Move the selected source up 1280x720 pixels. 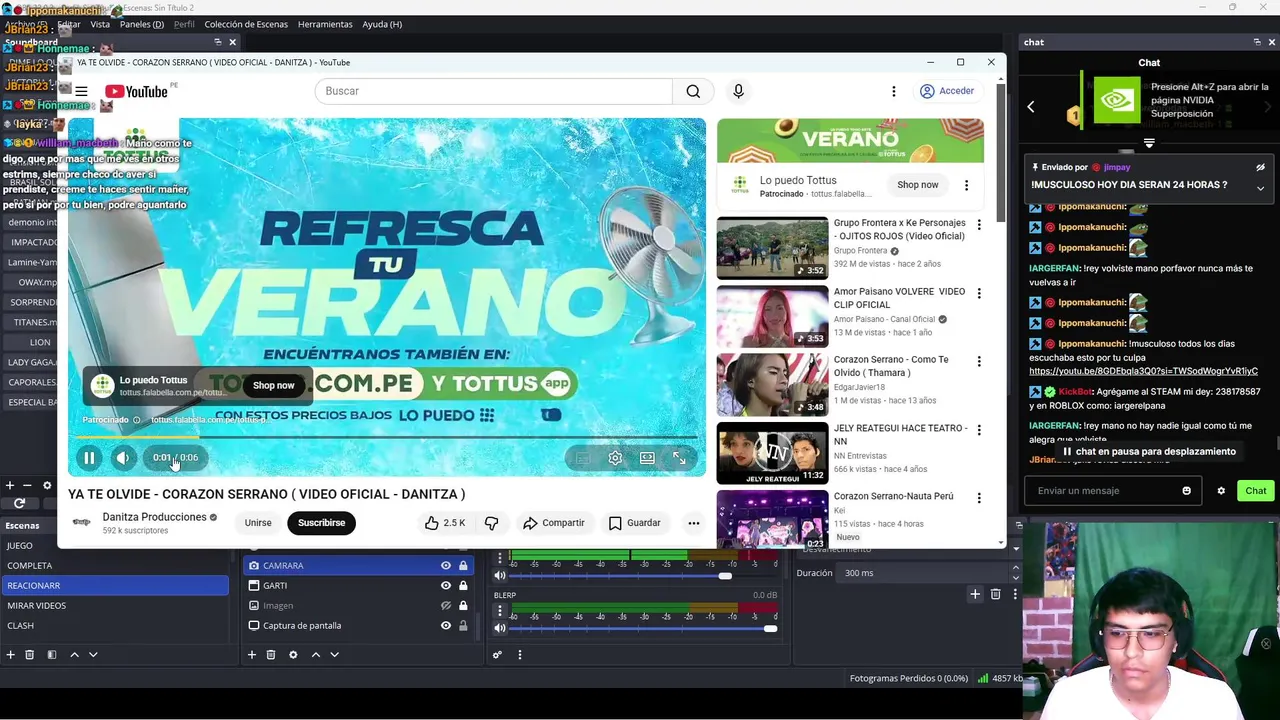tap(315, 655)
